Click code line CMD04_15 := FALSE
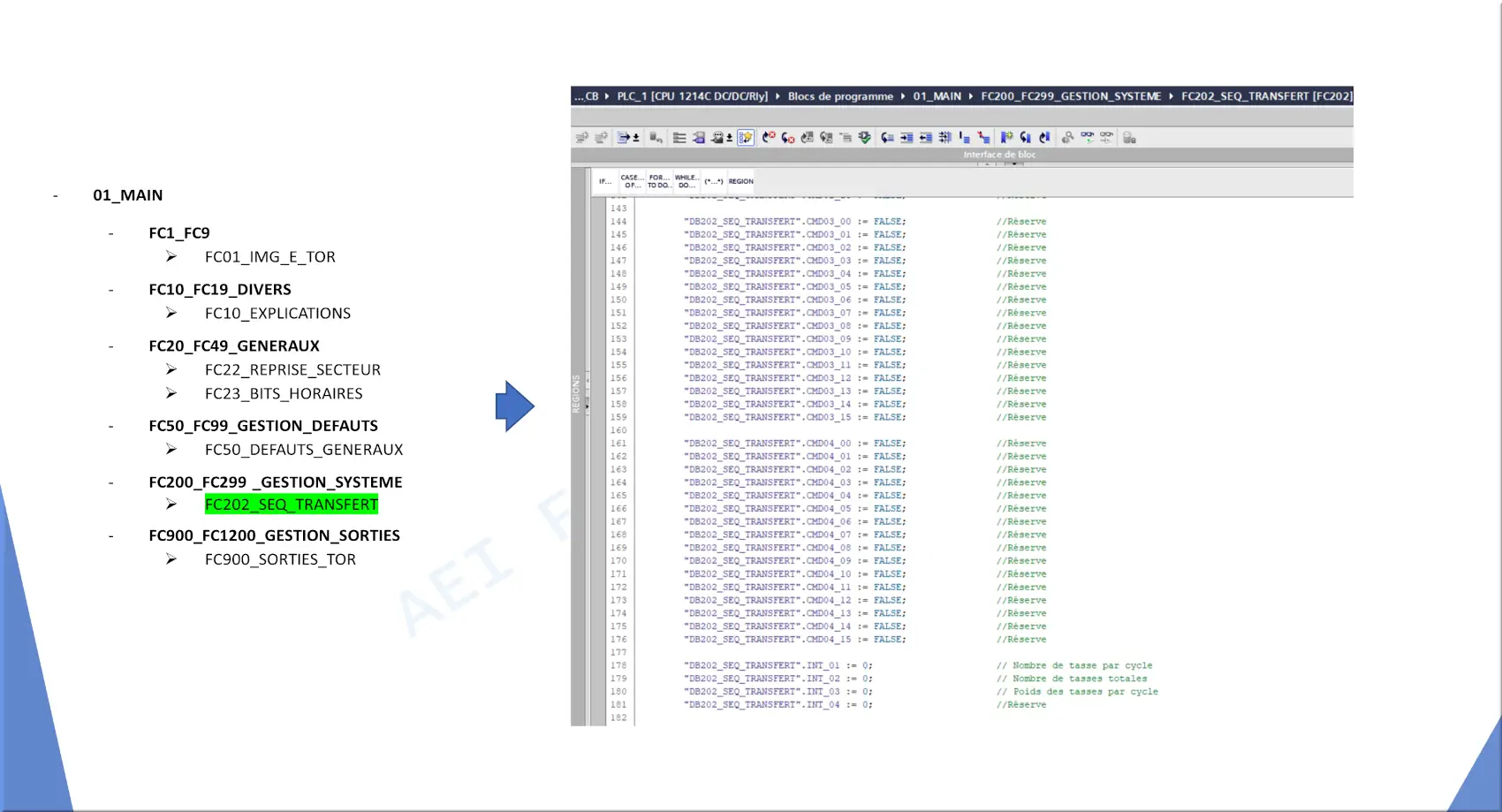This screenshot has width=1502, height=812. [x=794, y=640]
